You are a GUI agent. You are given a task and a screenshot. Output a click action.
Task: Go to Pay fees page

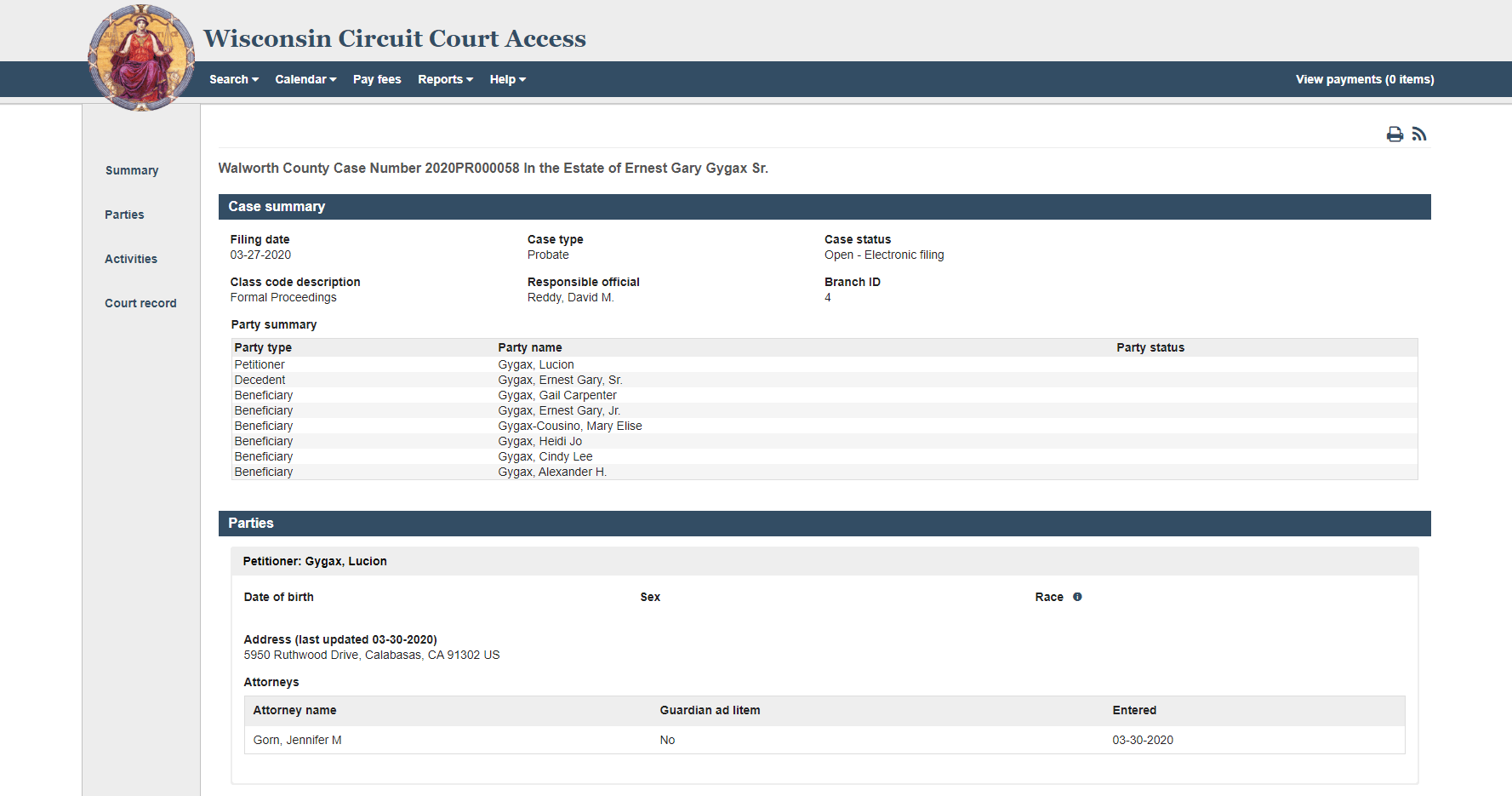(x=377, y=79)
